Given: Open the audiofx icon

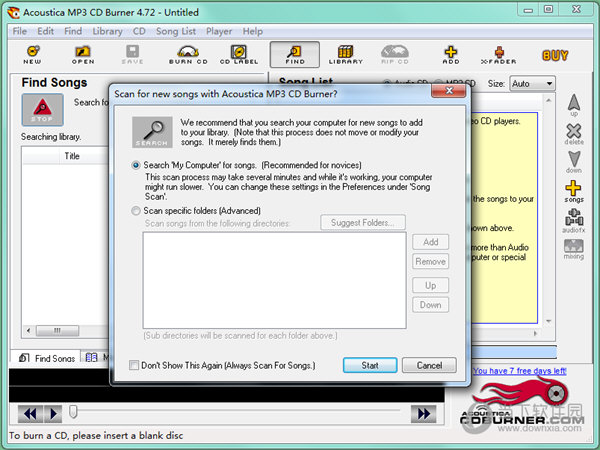Looking at the screenshot, I should coord(574,220).
